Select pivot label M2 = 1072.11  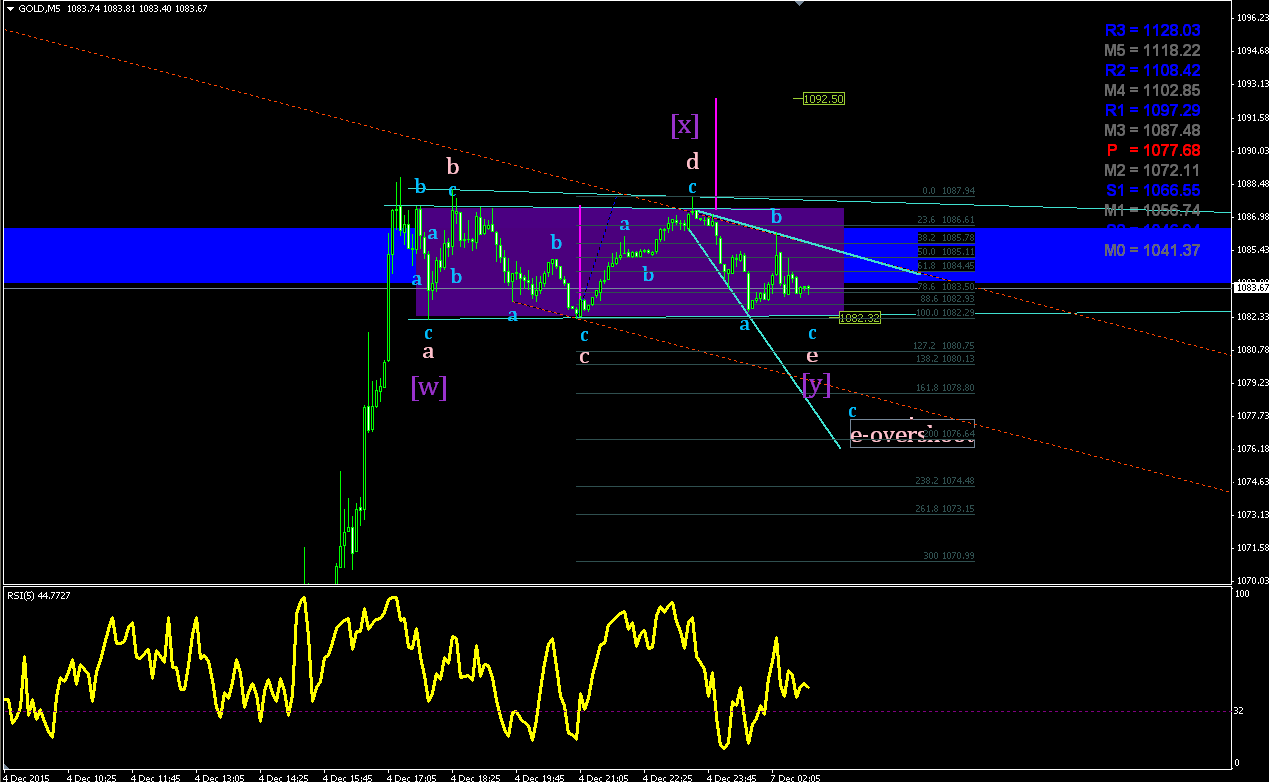click(x=1152, y=171)
